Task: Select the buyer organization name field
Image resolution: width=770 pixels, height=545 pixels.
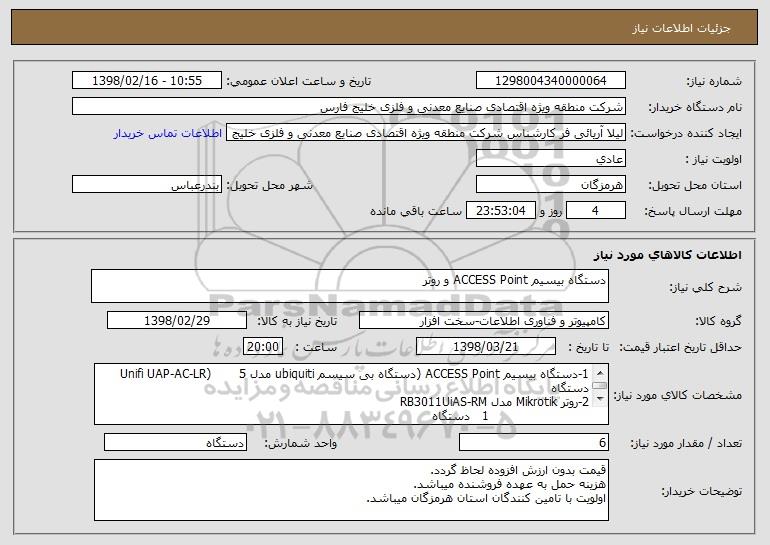Action: tap(349, 107)
